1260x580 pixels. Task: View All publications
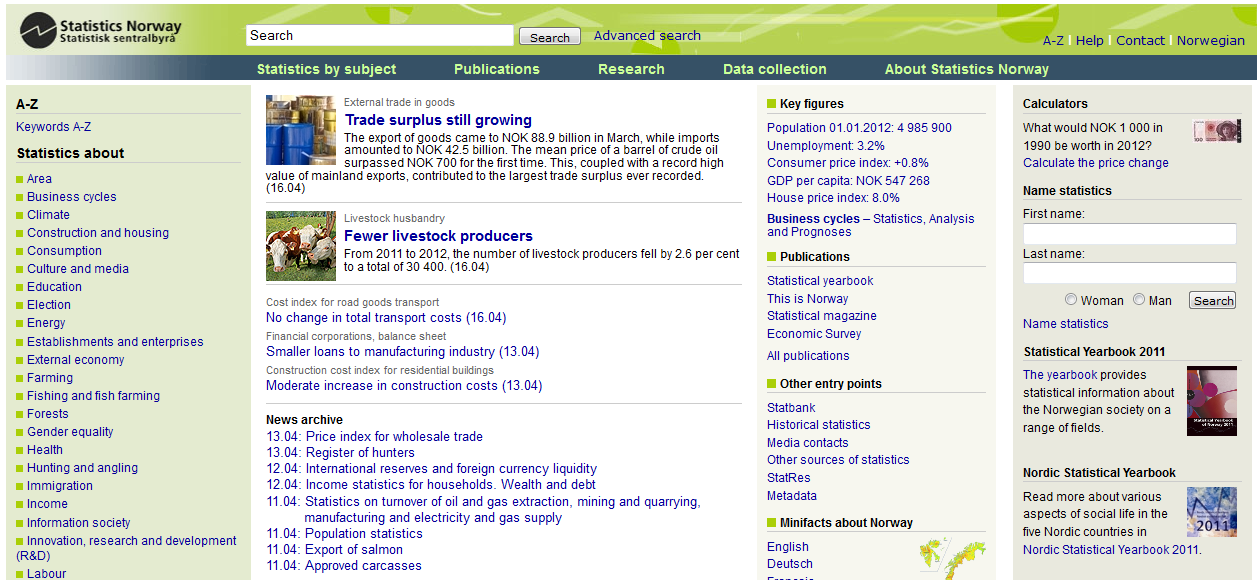[x=808, y=356]
